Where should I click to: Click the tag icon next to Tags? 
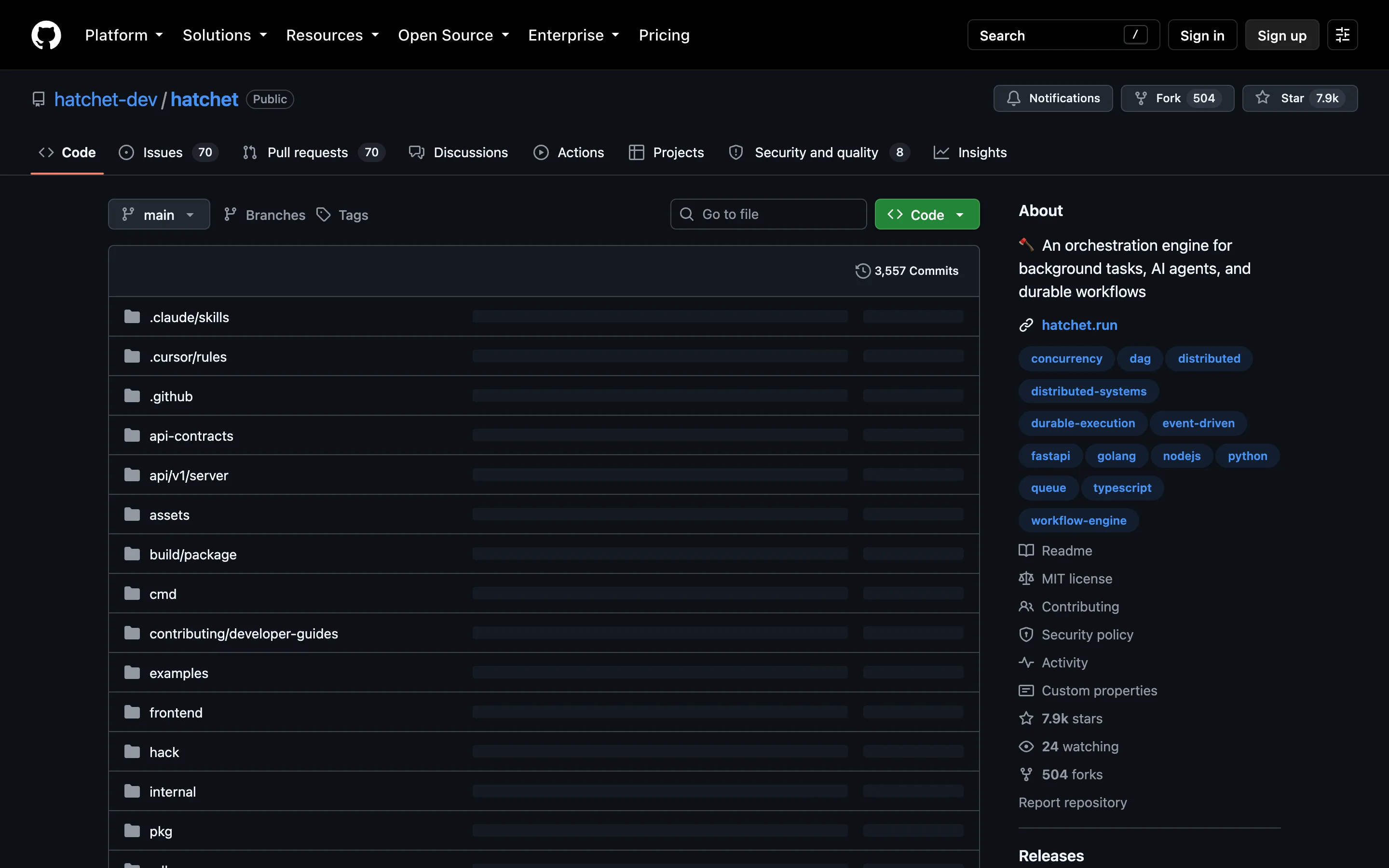point(324,215)
